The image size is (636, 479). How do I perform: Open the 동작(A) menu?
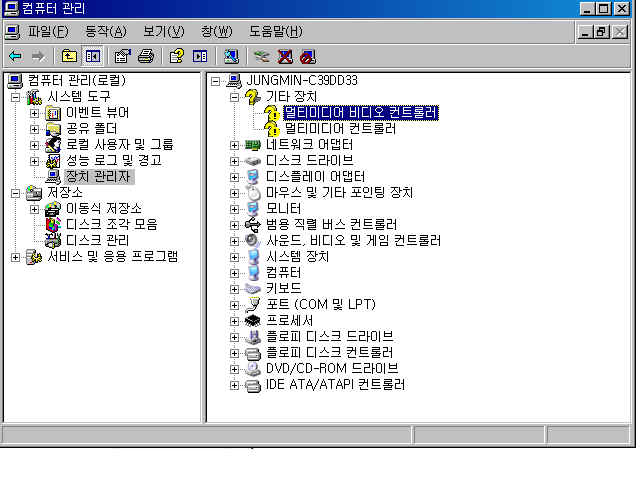click(106, 31)
